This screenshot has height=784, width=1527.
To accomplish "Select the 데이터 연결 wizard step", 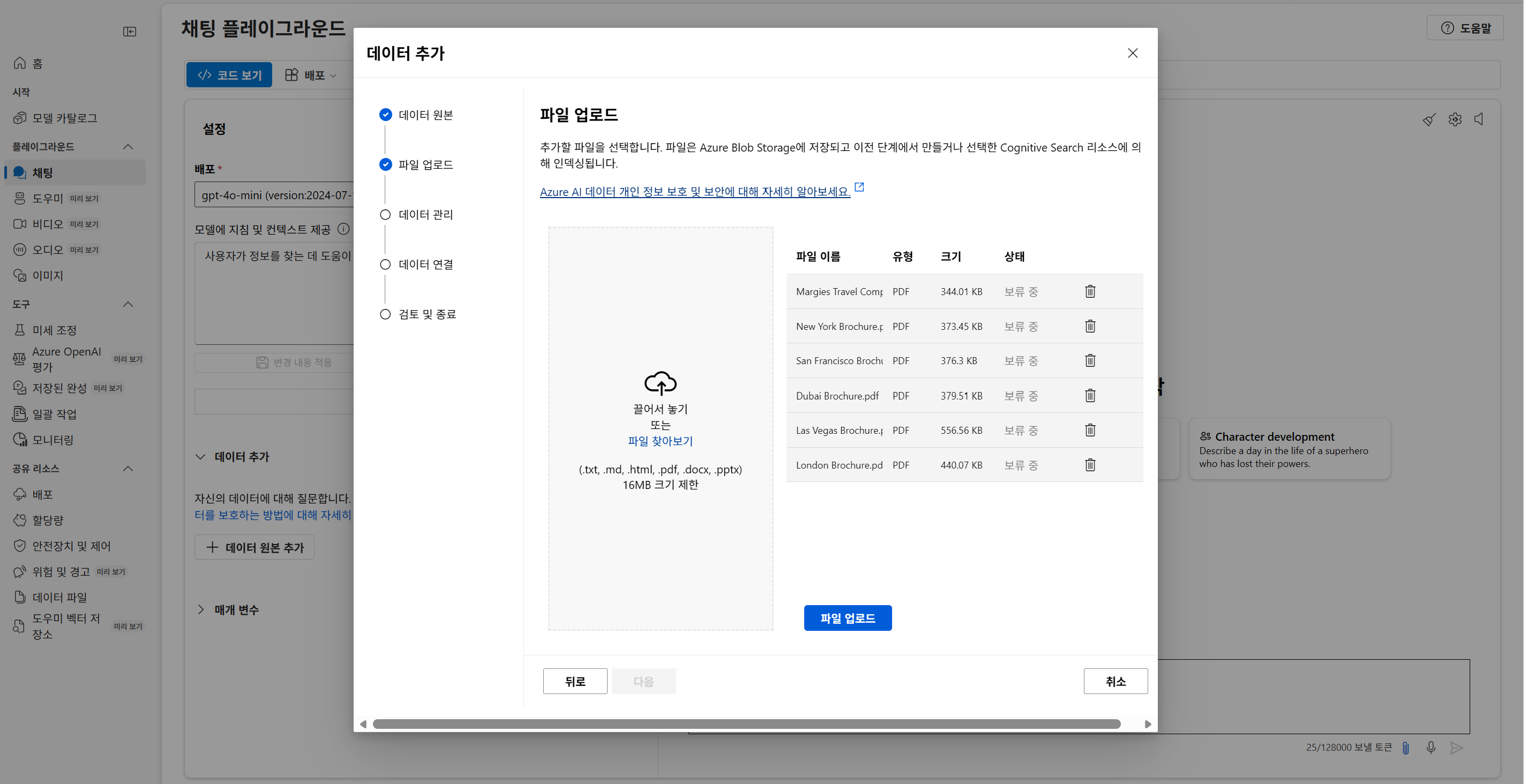I will (417, 265).
